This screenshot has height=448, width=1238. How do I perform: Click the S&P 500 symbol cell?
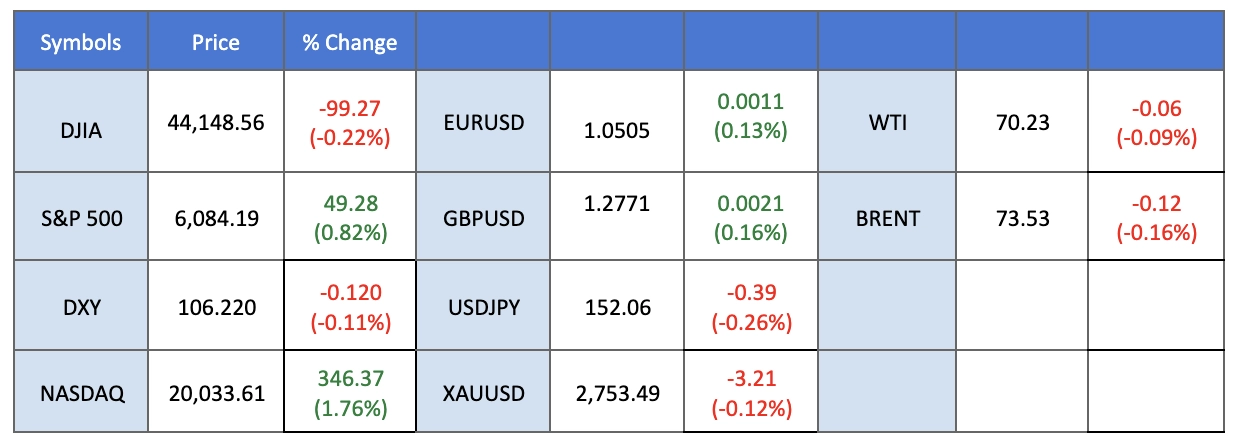click(x=81, y=217)
